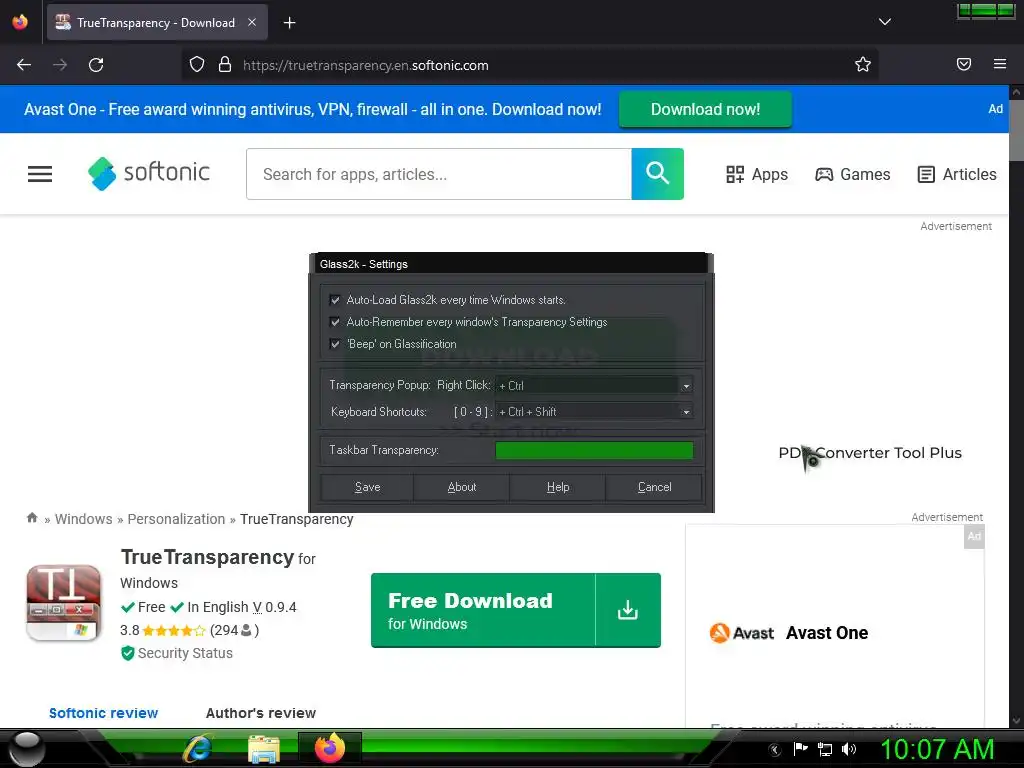Click the site padlock security icon

coord(225,65)
